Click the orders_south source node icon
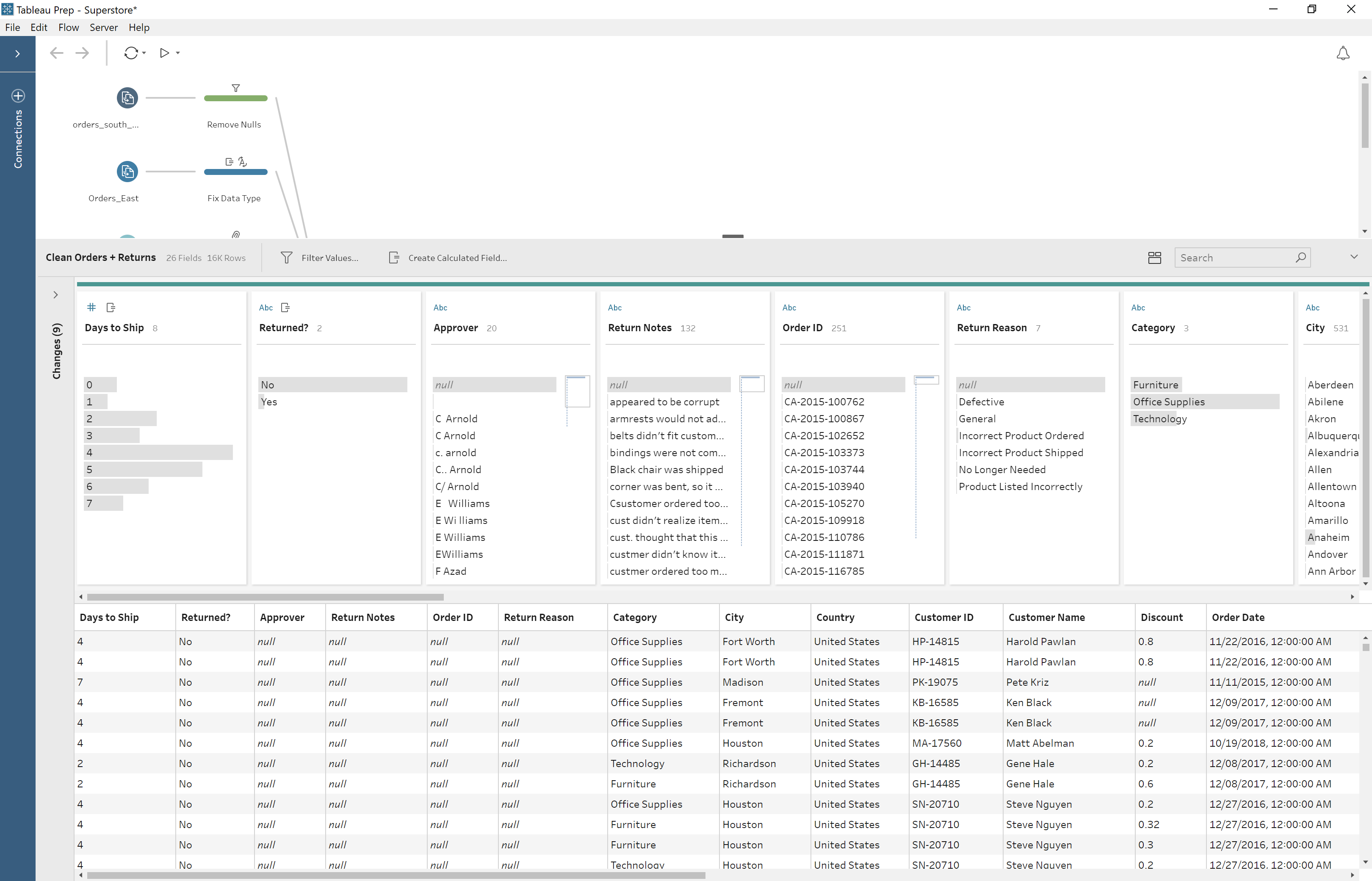Screen dimensions: 1372x881 (127, 97)
